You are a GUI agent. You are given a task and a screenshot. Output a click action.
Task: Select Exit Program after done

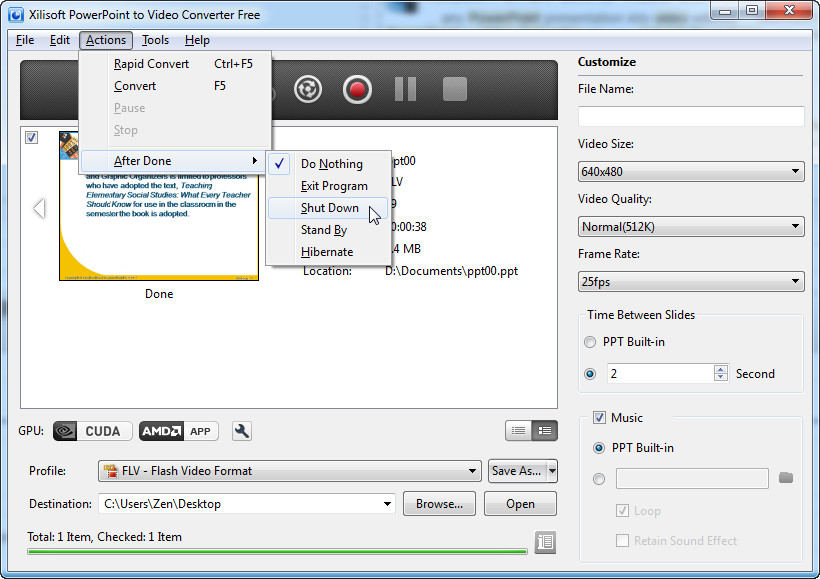328,186
